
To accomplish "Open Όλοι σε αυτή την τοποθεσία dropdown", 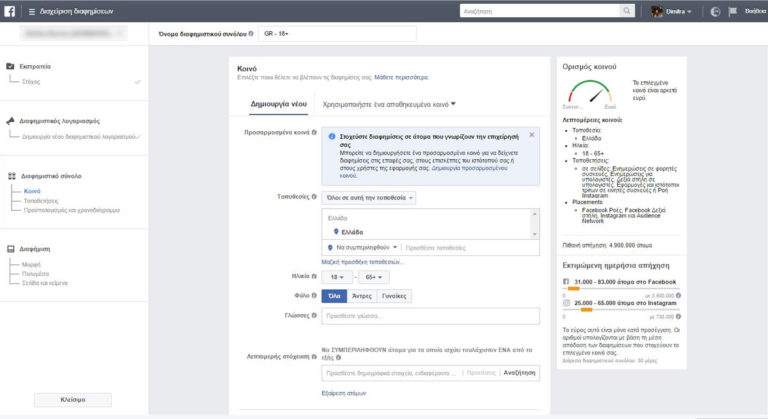I will [x=369, y=198].
